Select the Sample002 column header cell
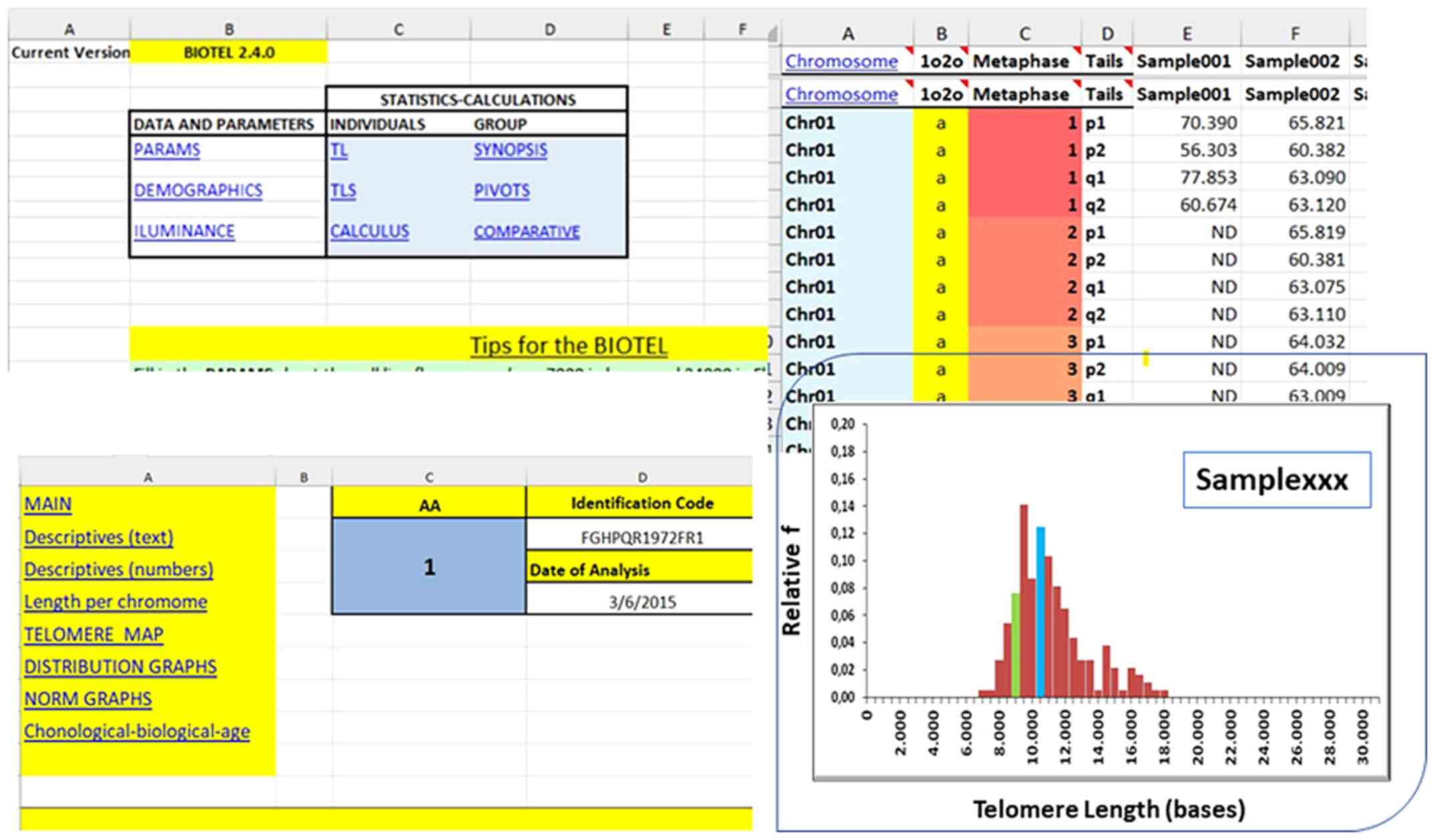Image resolution: width=1435 pixels, height=840 pixels. (1291, 61)
